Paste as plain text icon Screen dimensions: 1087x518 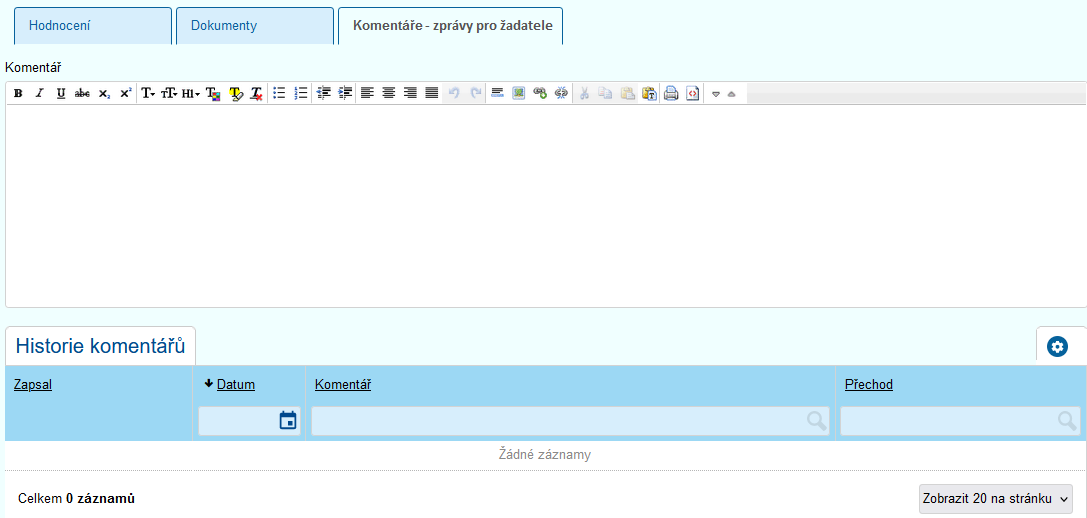[649, 94]
